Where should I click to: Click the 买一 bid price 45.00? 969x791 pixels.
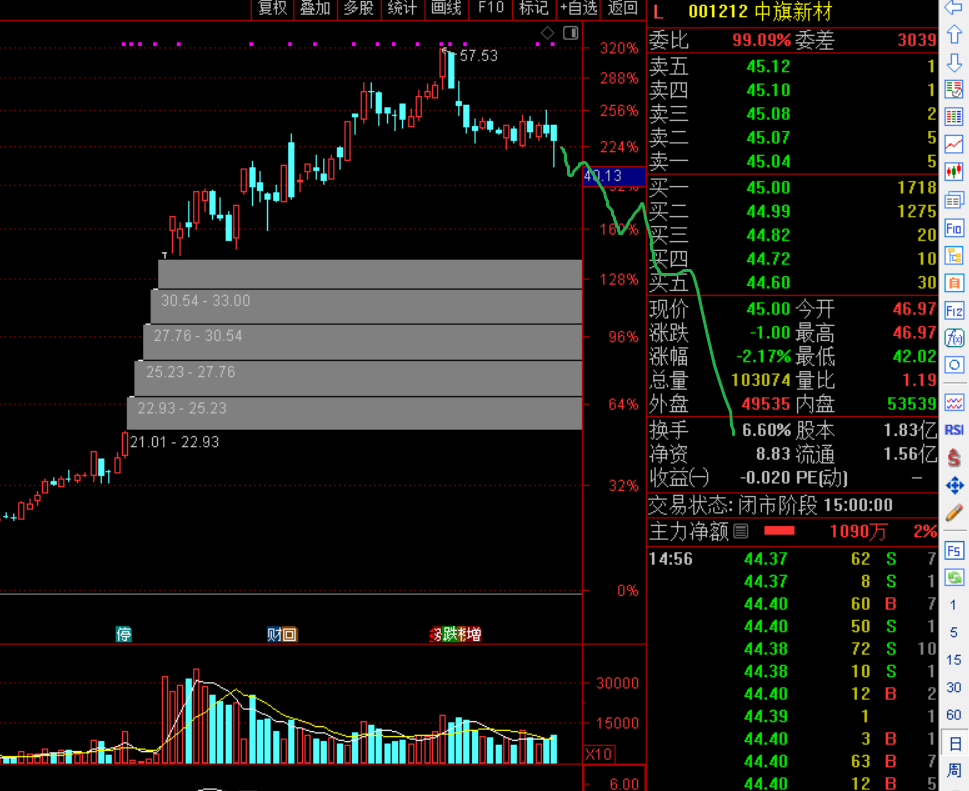point(768,187)
